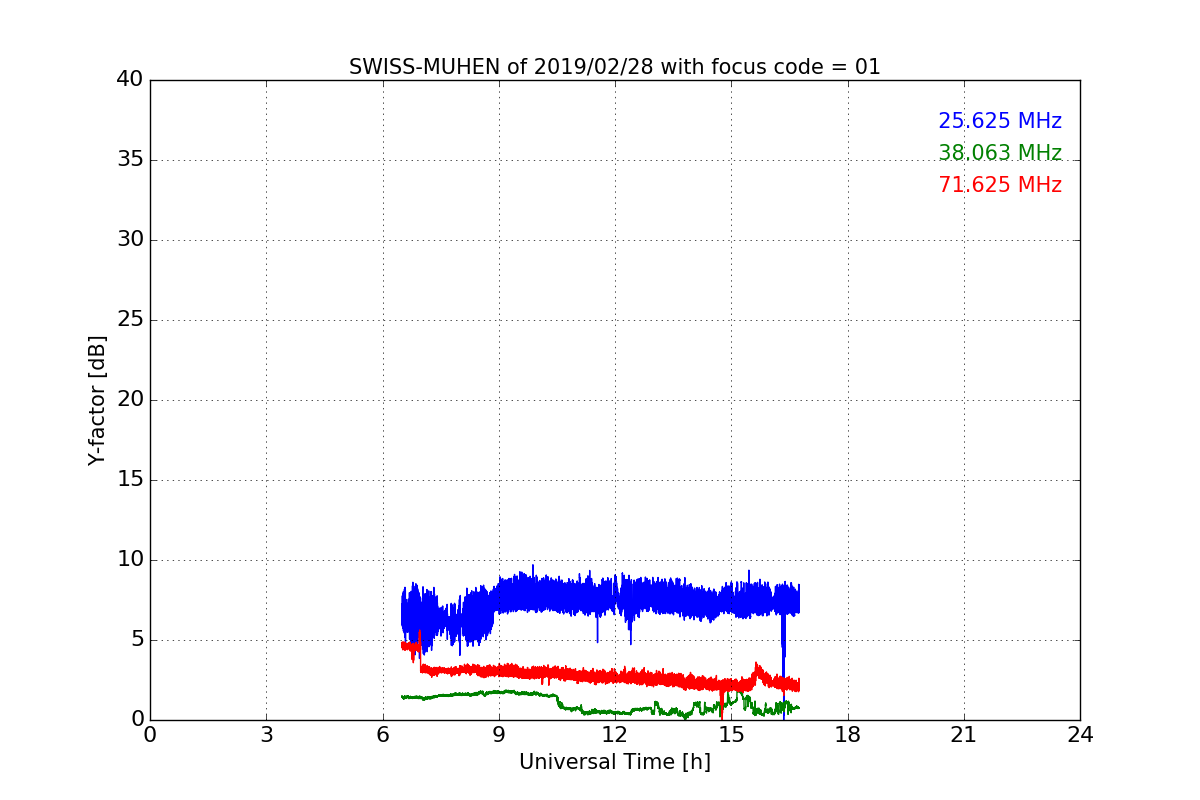Click the y-axis tick label 25
The image size is (1200, 800).
pyautogui.click(x=130, y=320)
